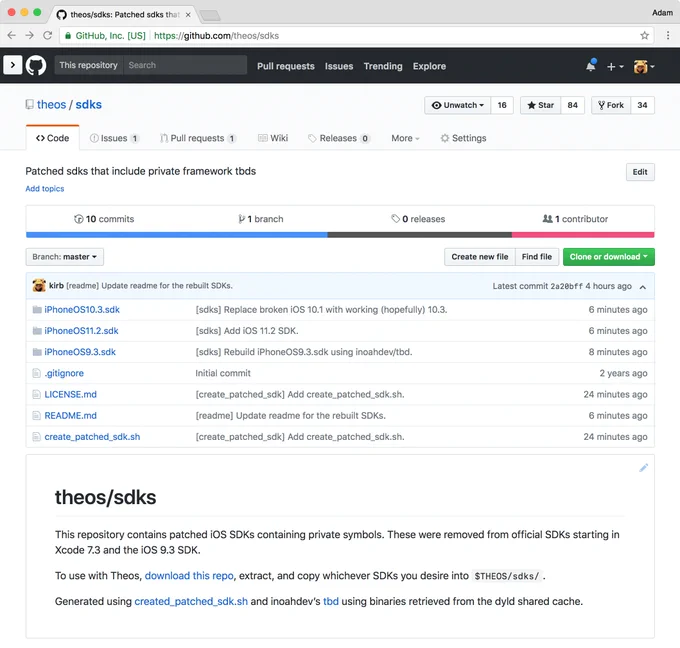
Task: Click the create_patched_sdk.sh file icon
Action: click(x=37, y=437)
